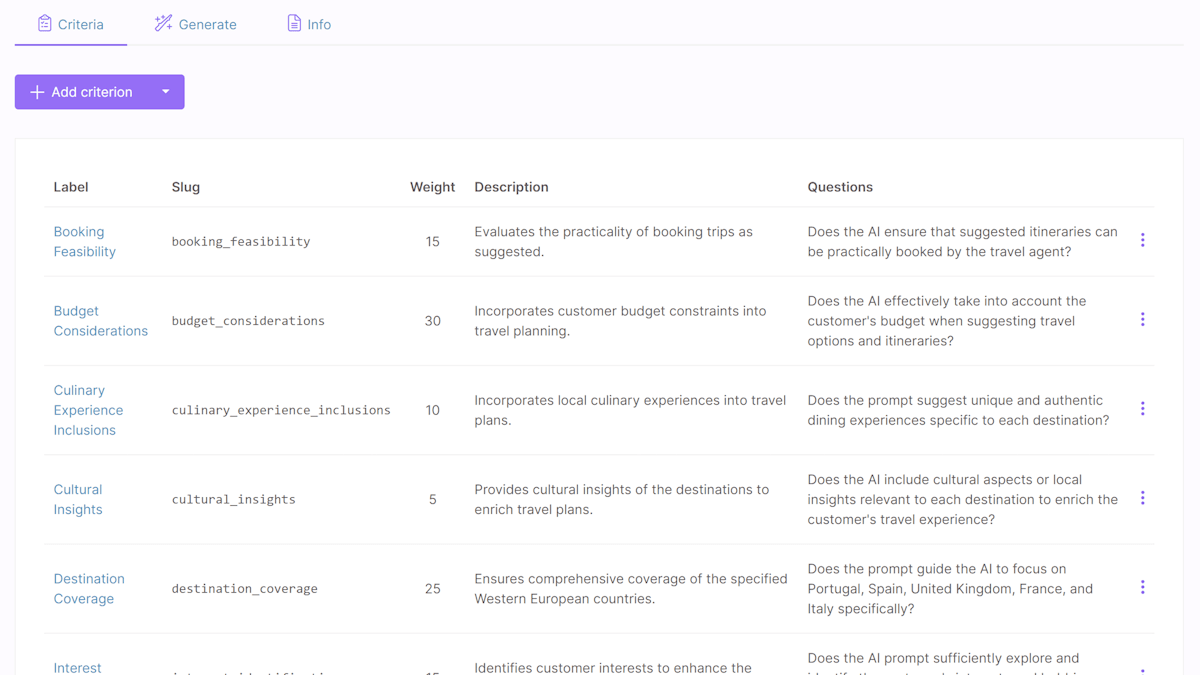Click description 'Provides cultural insights of the destinations'
The width and height of the screenshot is (1200, 675).
tap(622, 499)
